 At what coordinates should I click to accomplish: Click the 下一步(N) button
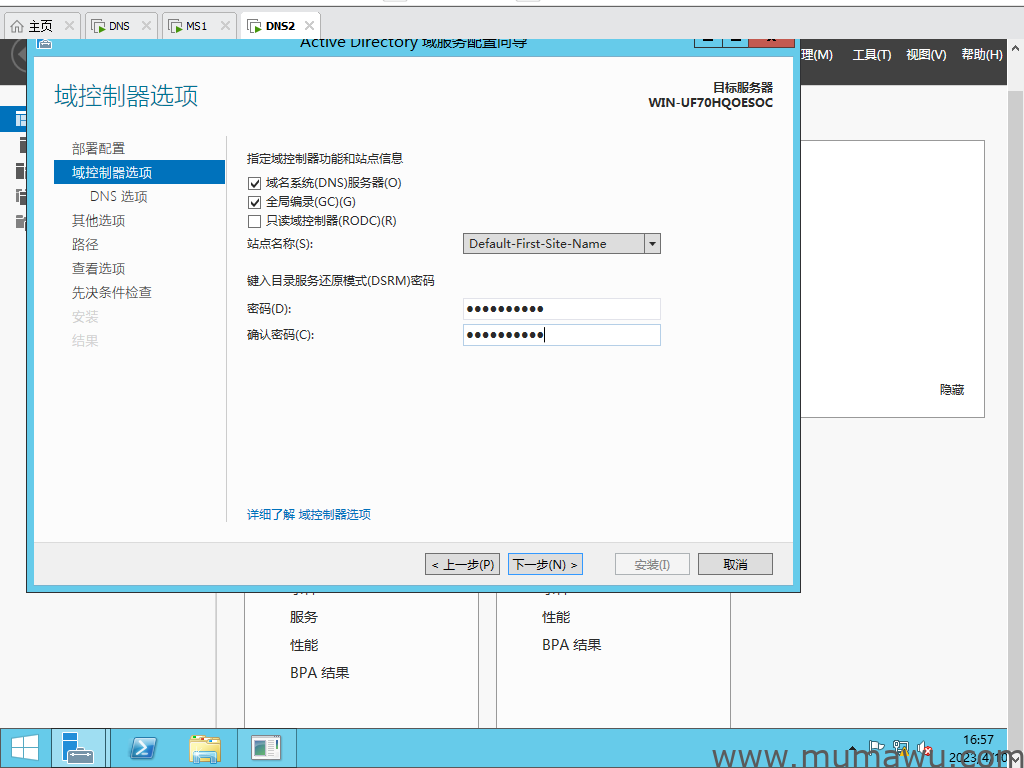545,565
